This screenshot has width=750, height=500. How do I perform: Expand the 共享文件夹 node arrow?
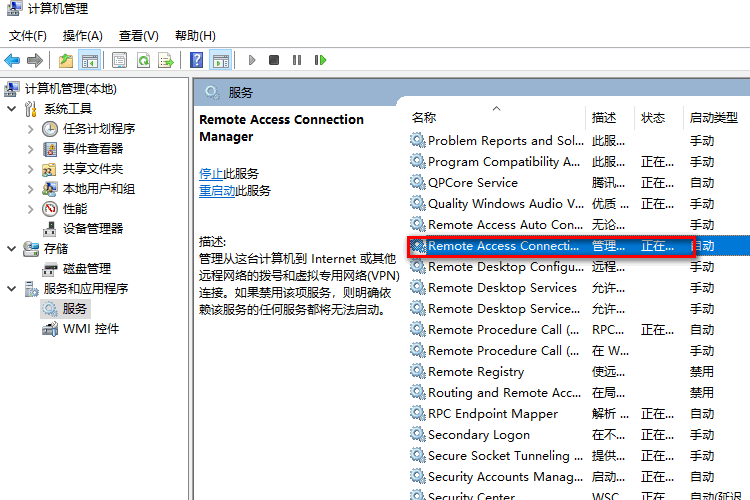pos(31,169)
